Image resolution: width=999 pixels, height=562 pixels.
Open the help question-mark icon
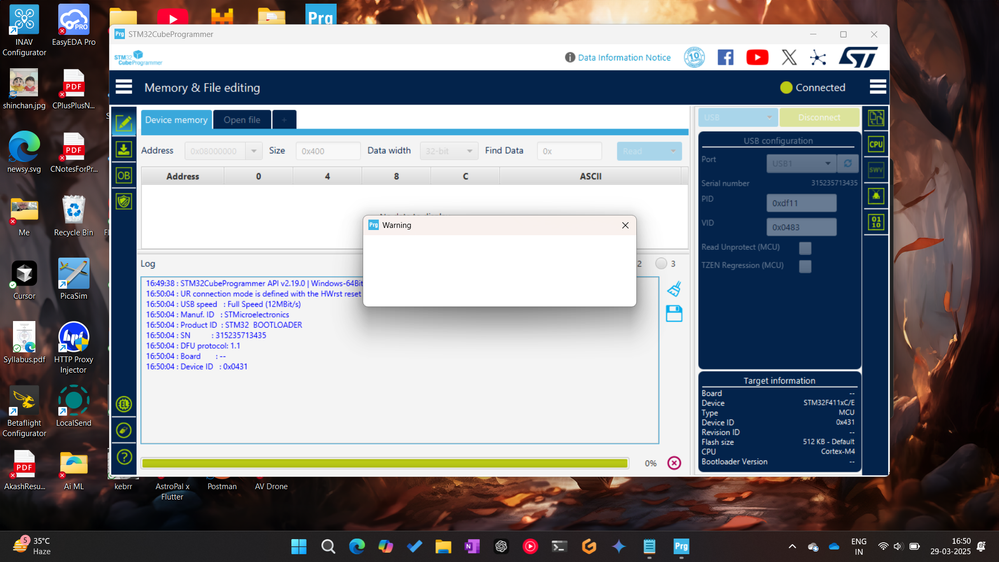(x=124, y=457)
